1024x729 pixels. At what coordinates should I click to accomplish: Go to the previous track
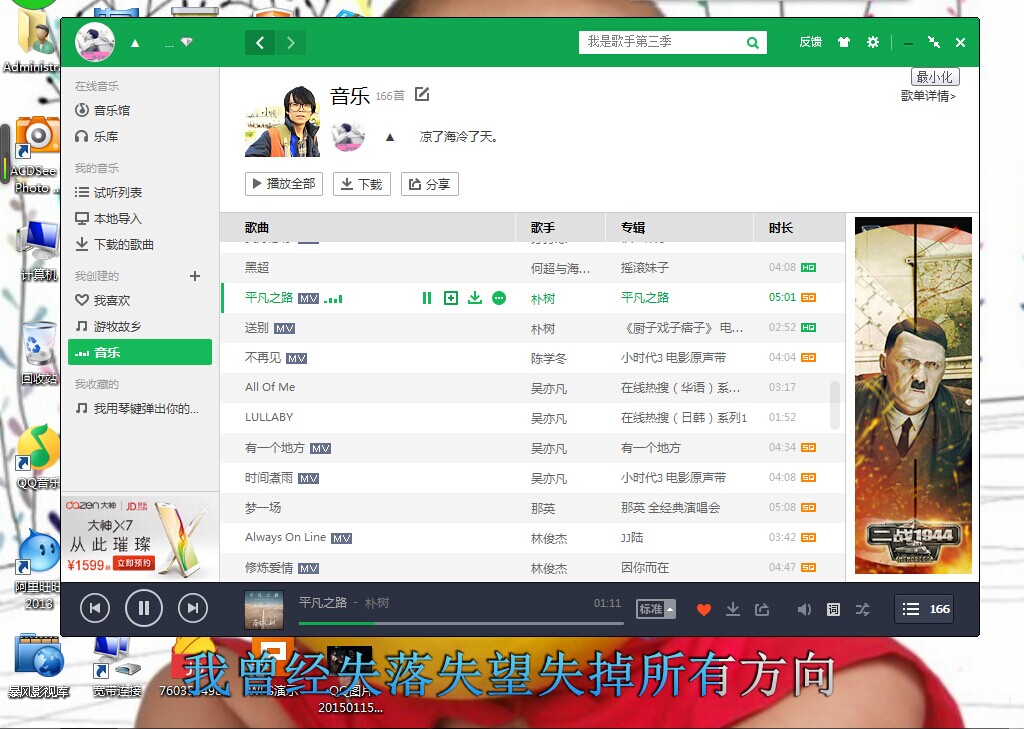click(95, 607)
